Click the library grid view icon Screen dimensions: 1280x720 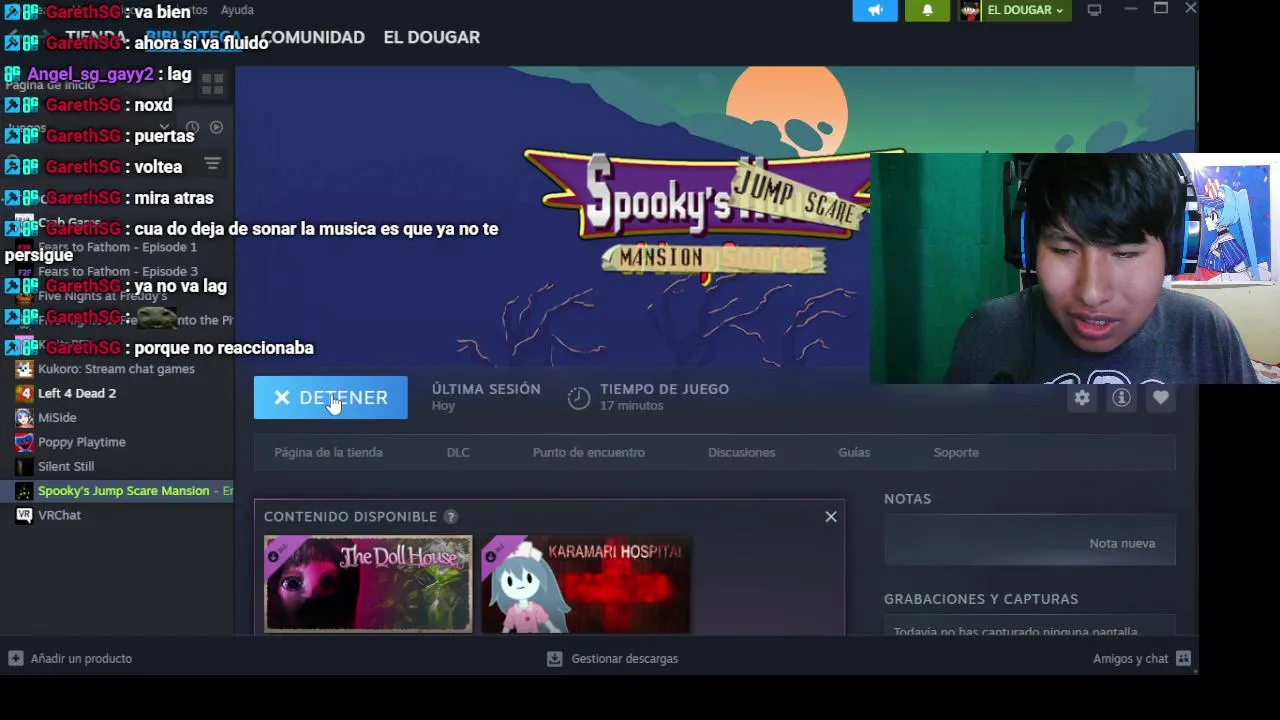coord(212,86)
